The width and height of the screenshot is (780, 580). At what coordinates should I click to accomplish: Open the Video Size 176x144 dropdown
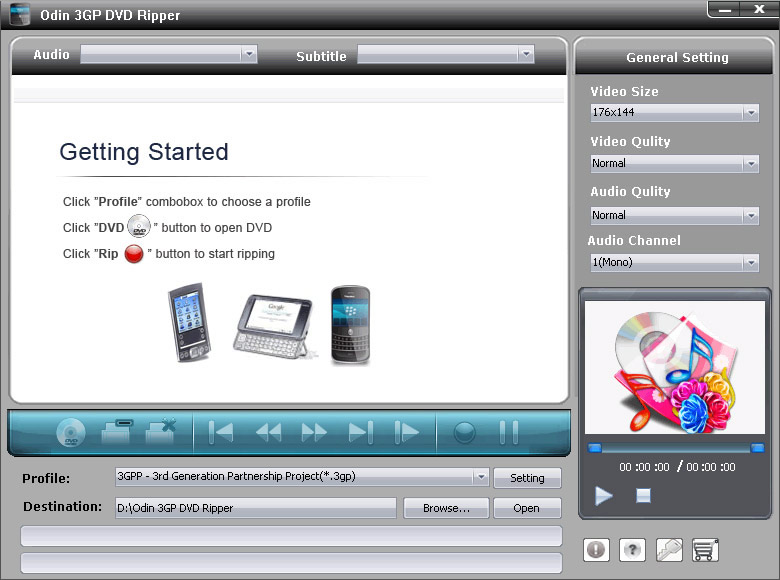point(675,112)
